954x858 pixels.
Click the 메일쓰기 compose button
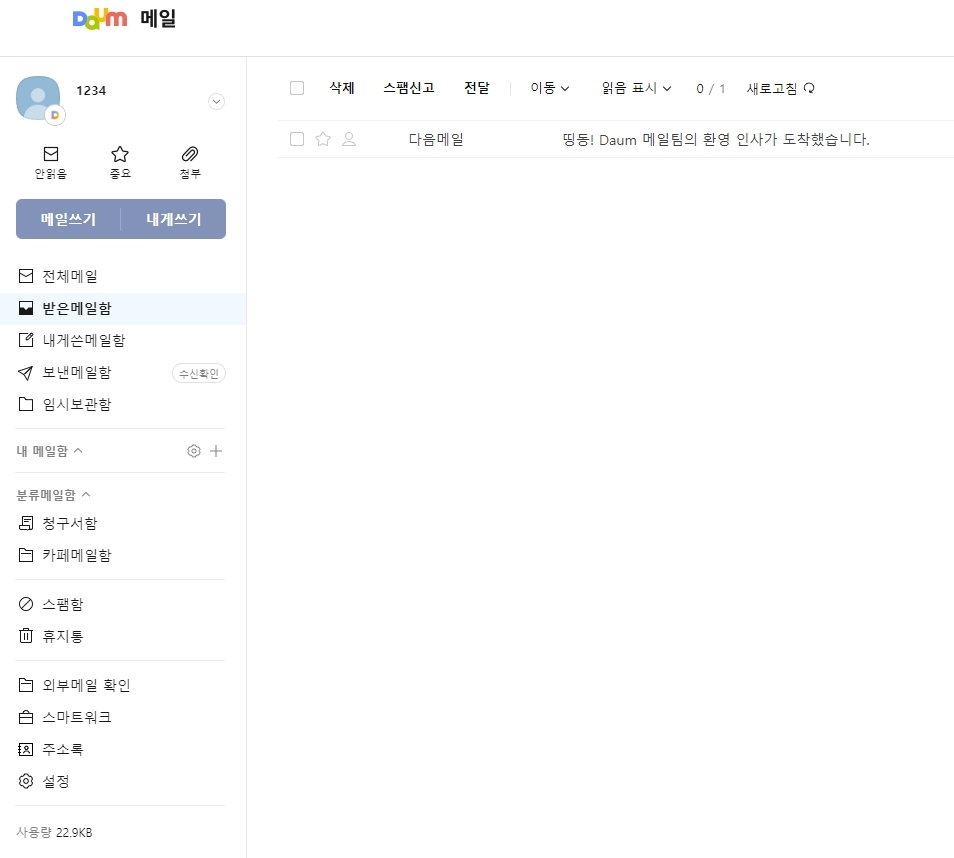(68, 219)
